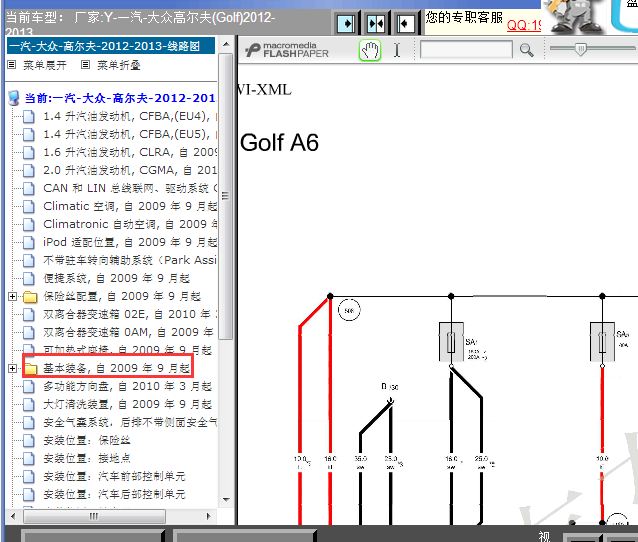
Task: Open 2.0 升汽油发动机, CGMA entry
Action: tap(130, 170)
